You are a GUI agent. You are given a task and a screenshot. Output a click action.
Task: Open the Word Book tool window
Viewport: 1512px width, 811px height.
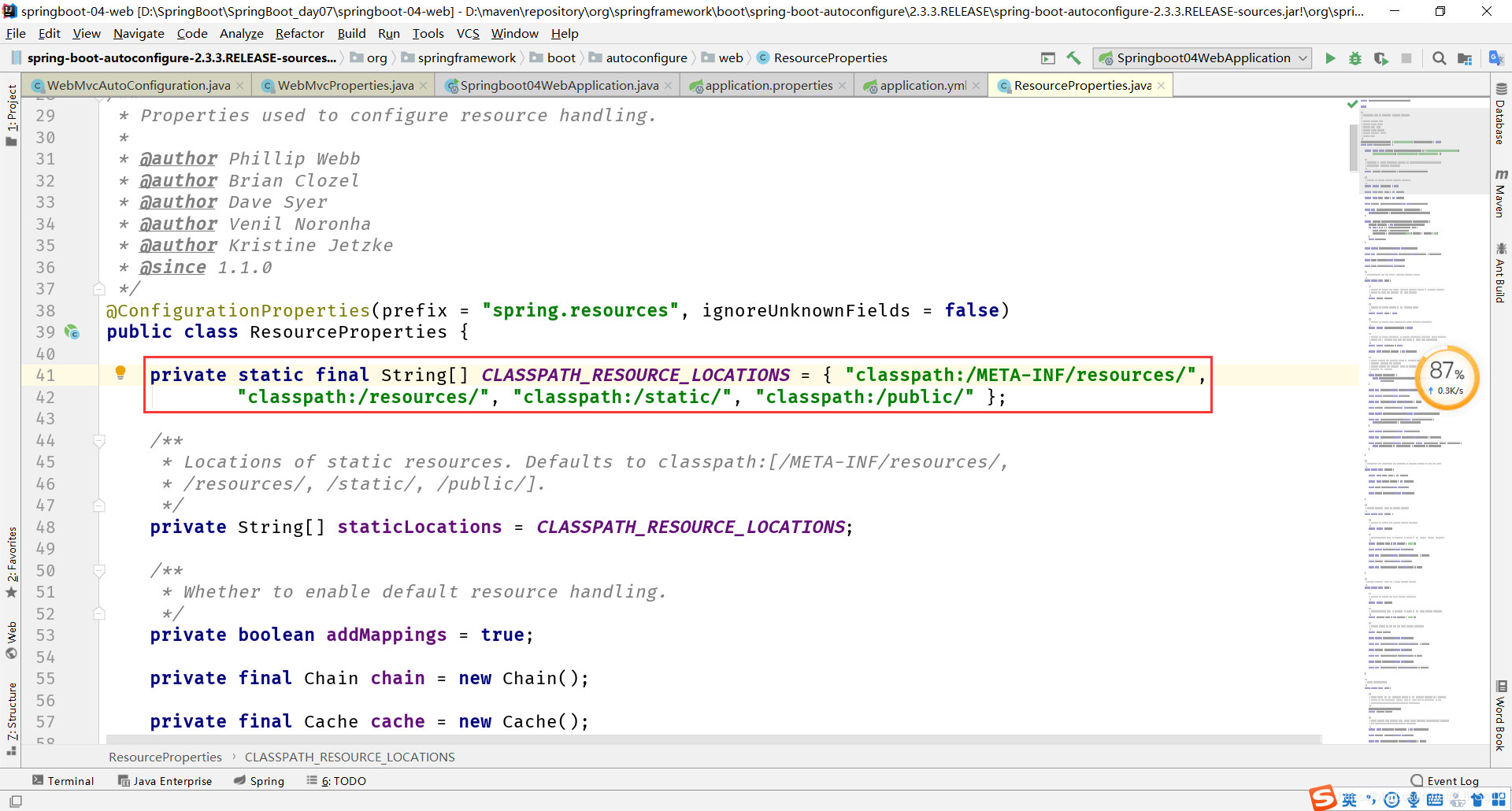(1501, 715)
